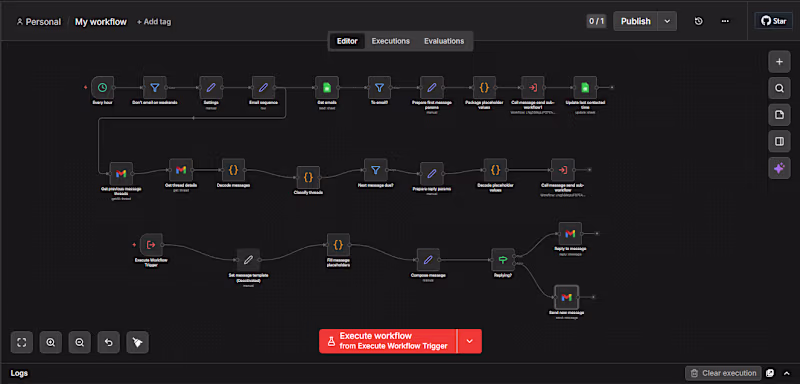Select the Next message due? filter node
The image size is (800, 384).
coord(376,170)
